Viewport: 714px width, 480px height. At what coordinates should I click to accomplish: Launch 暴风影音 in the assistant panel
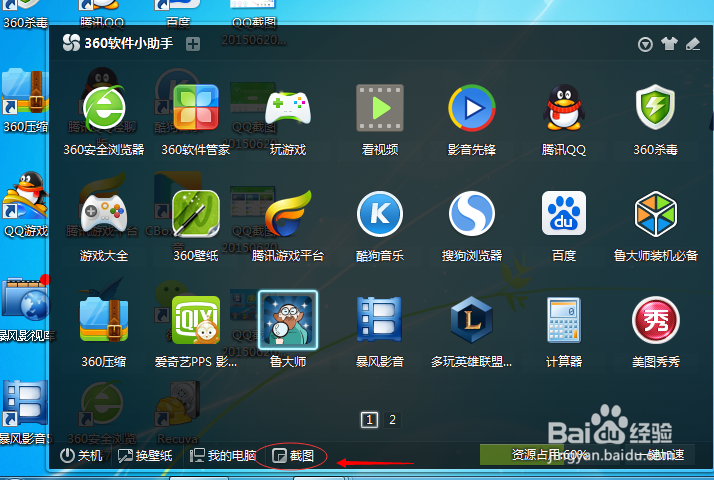[x=380, y=320]
